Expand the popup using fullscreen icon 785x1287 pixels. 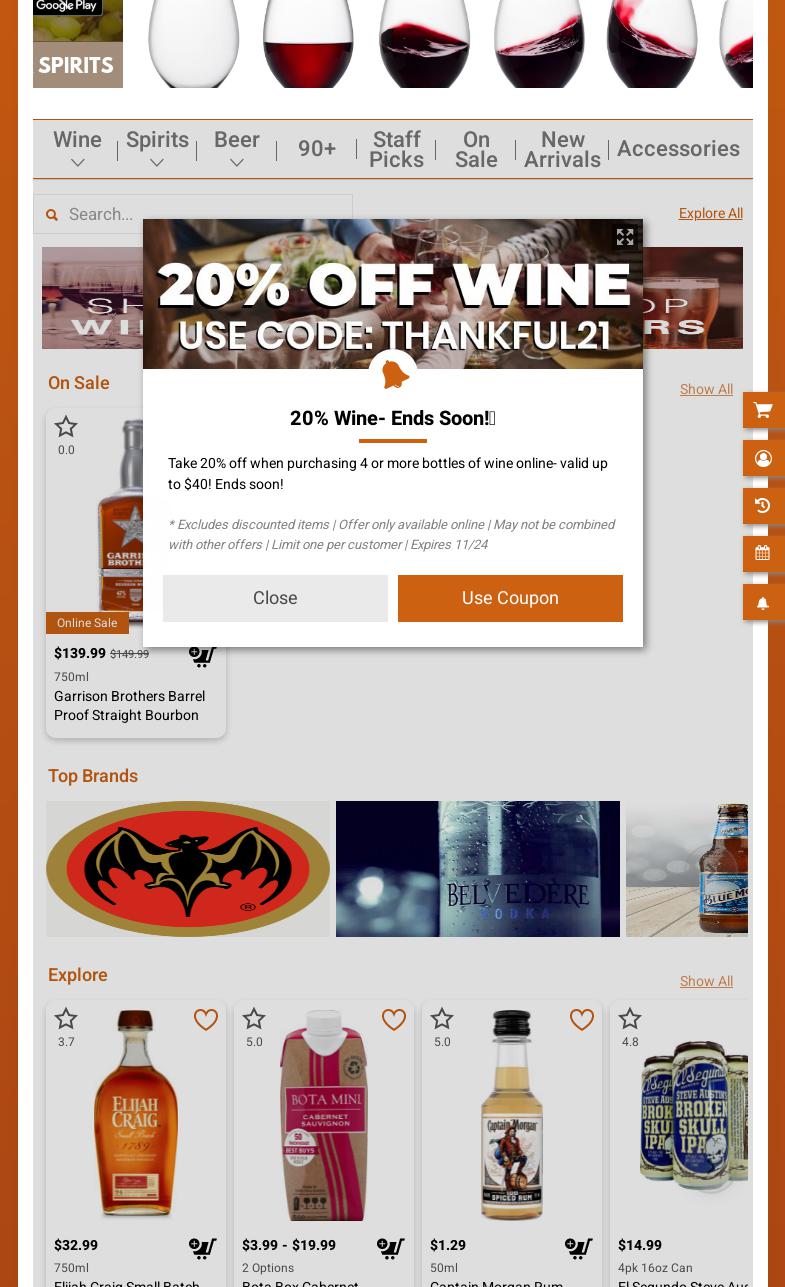click(625, 237)
